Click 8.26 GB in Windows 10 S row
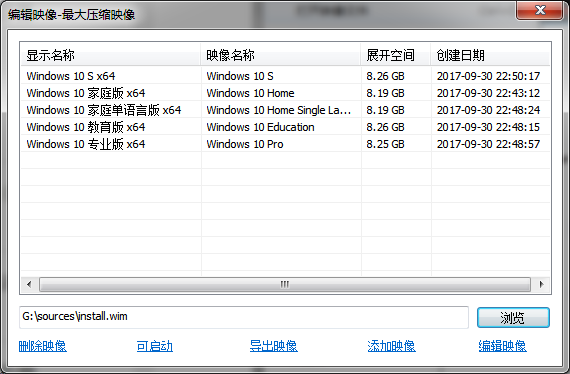The height and width of the screenshot is (374, 570). click(385, 76)
